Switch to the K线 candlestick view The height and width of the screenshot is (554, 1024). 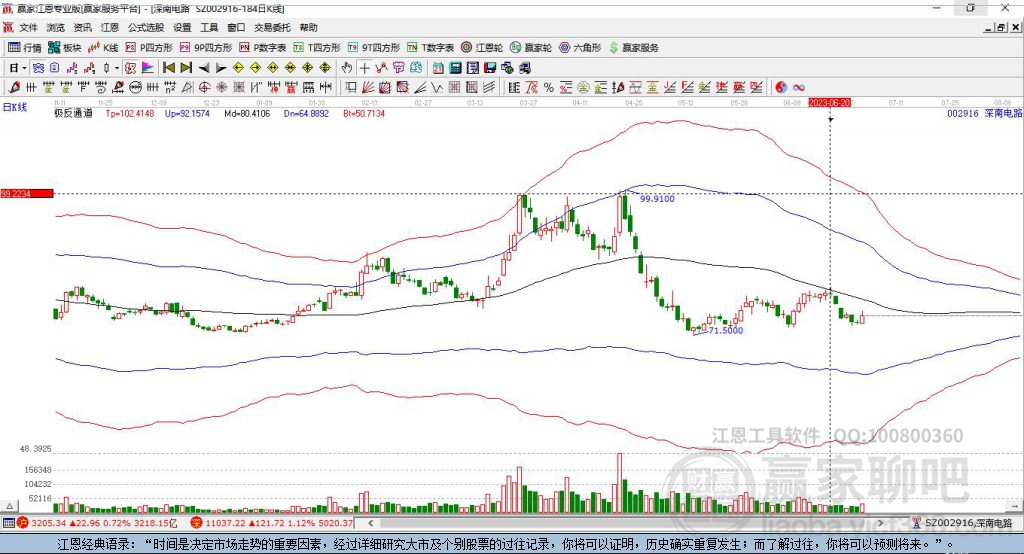tap(103, 48)
